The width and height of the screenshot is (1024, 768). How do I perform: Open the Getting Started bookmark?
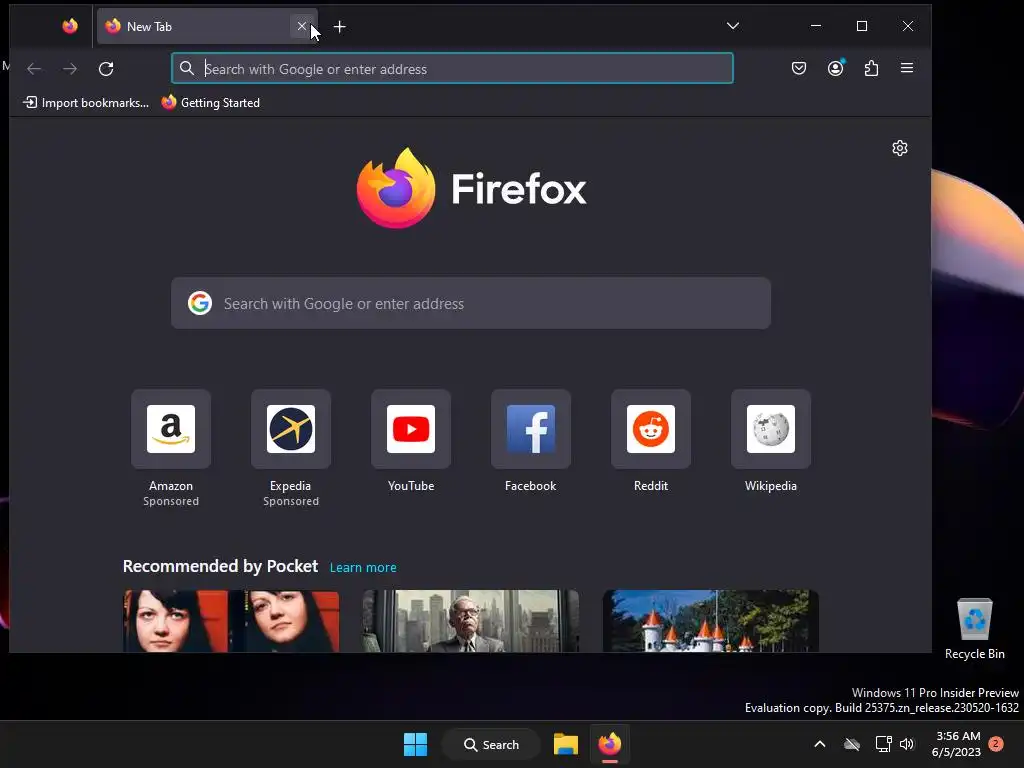[211, 103]
